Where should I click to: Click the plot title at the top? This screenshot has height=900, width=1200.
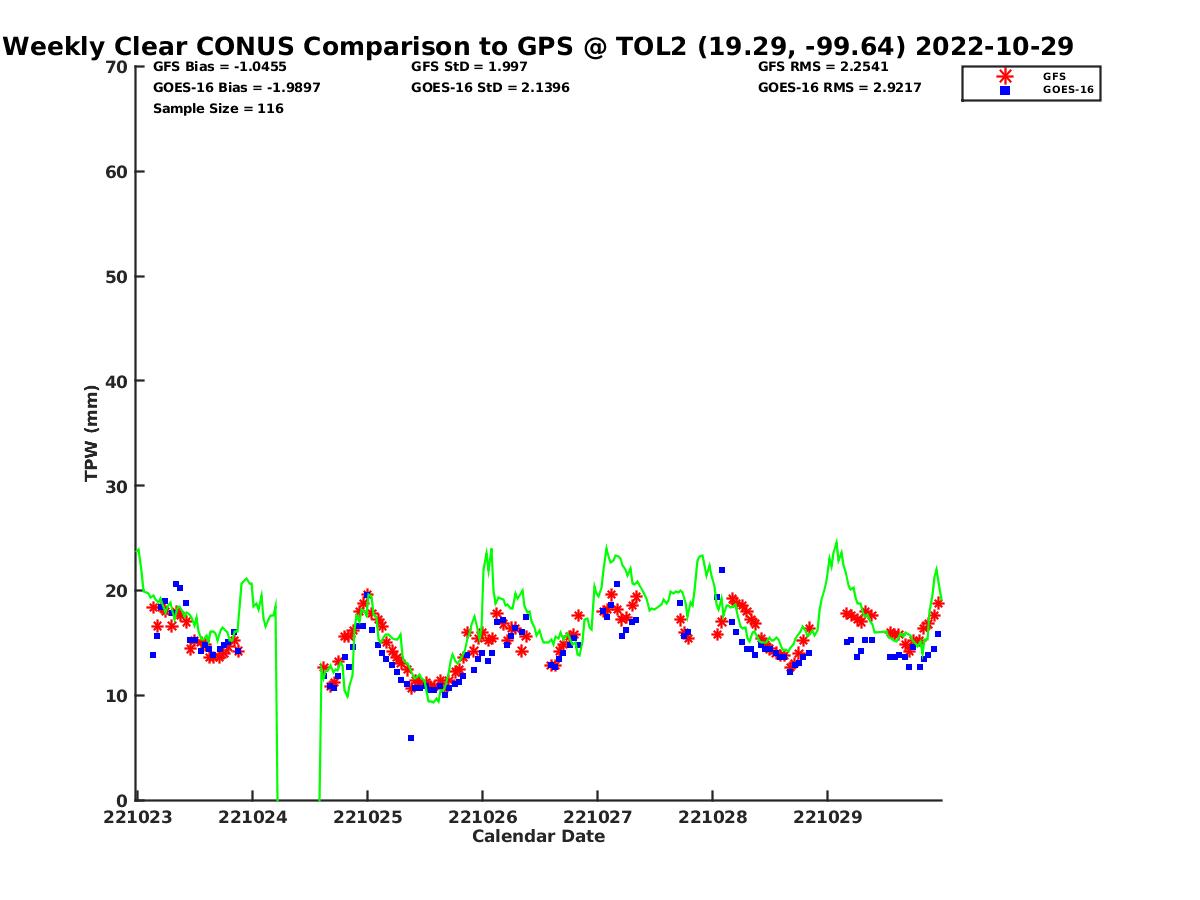tap(538, 46)
